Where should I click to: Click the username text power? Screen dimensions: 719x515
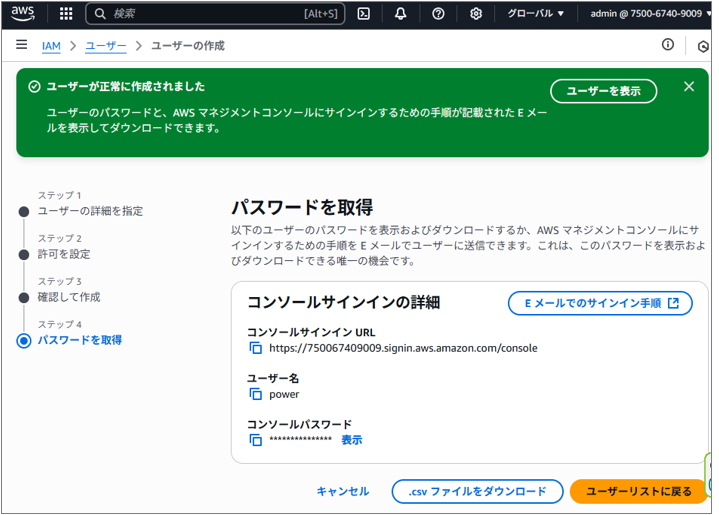coord(284,394)
